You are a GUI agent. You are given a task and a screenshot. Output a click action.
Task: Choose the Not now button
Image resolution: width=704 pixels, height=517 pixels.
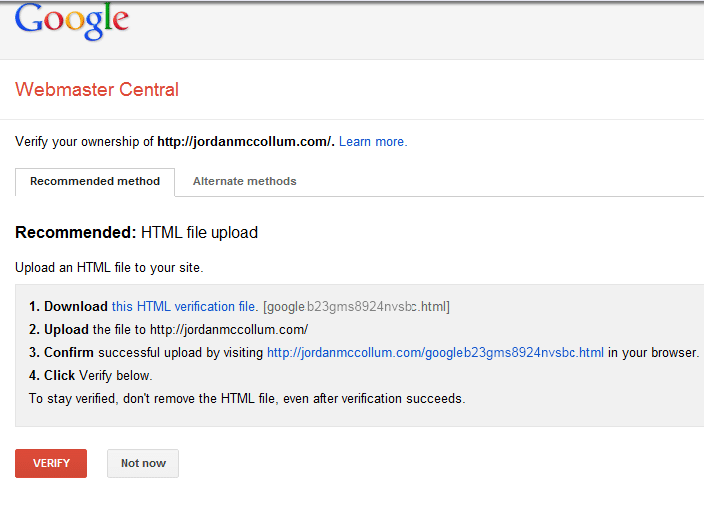143,463
